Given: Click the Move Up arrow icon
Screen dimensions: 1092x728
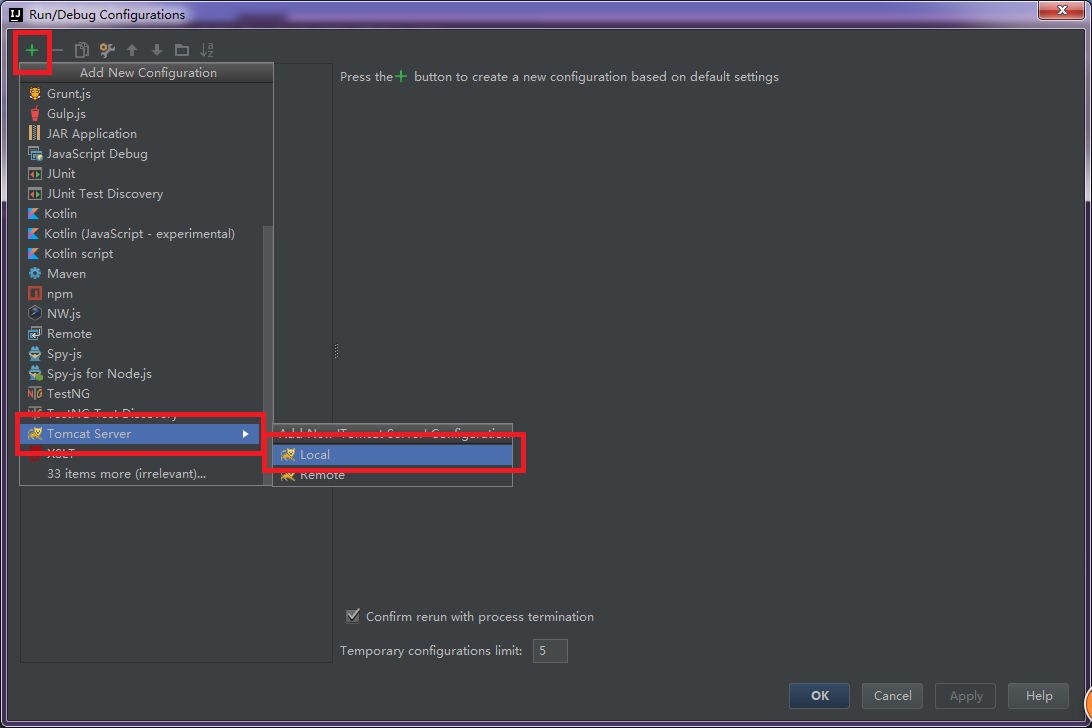Looking at the screenshot, I should point(132,50).
